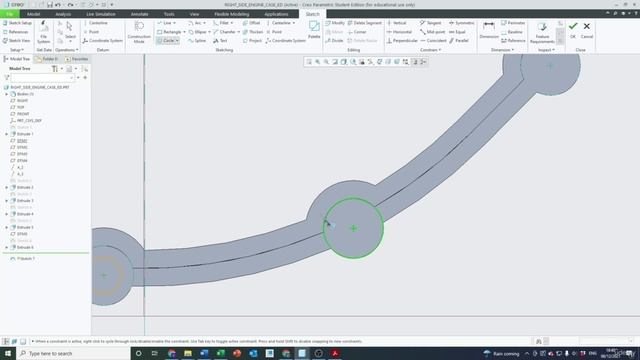
Task: Select the Circle sketch tool
Action: coord(166,41)
